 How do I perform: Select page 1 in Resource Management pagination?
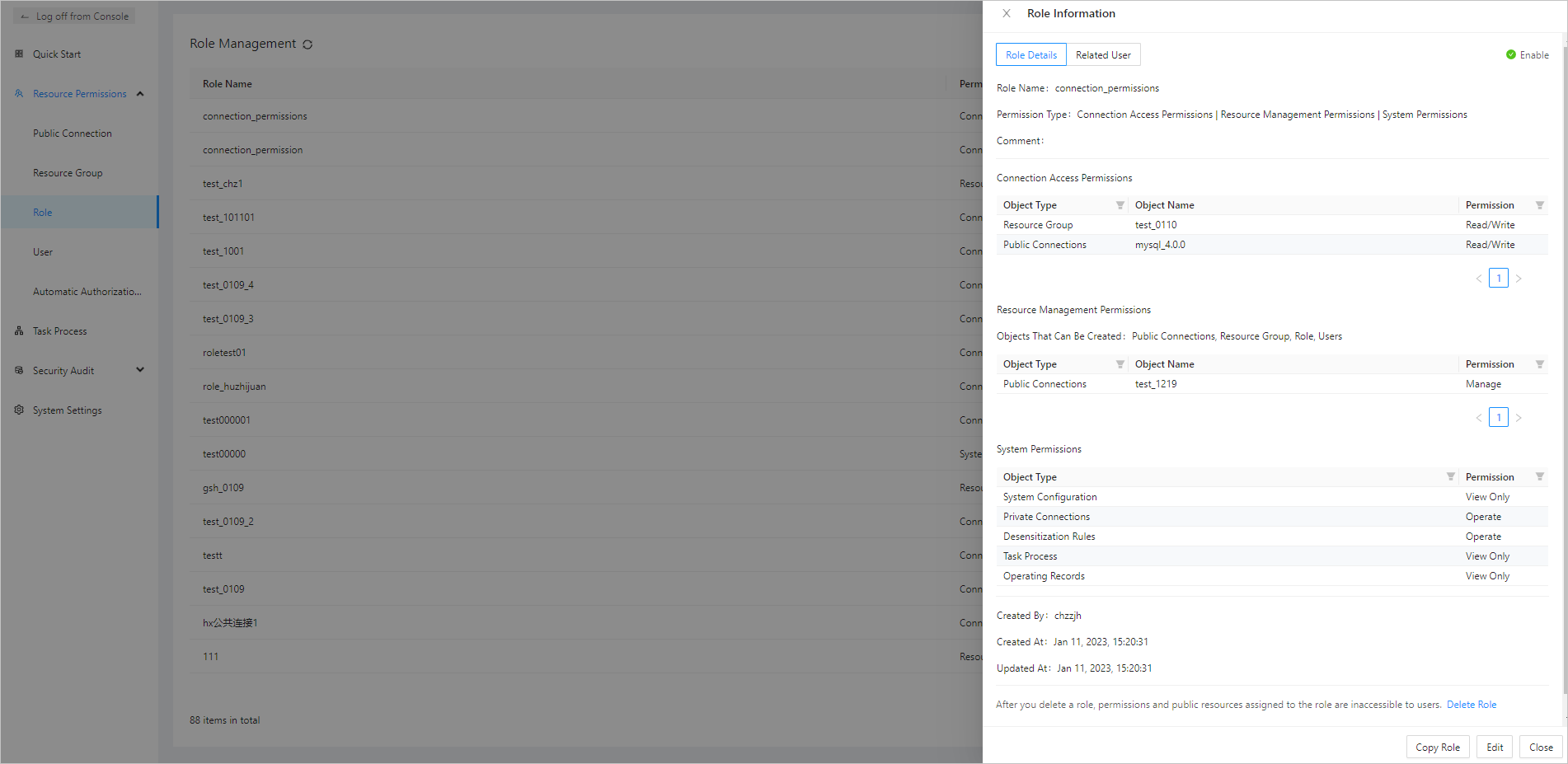pyautogui.click(x=1498, y=418)
